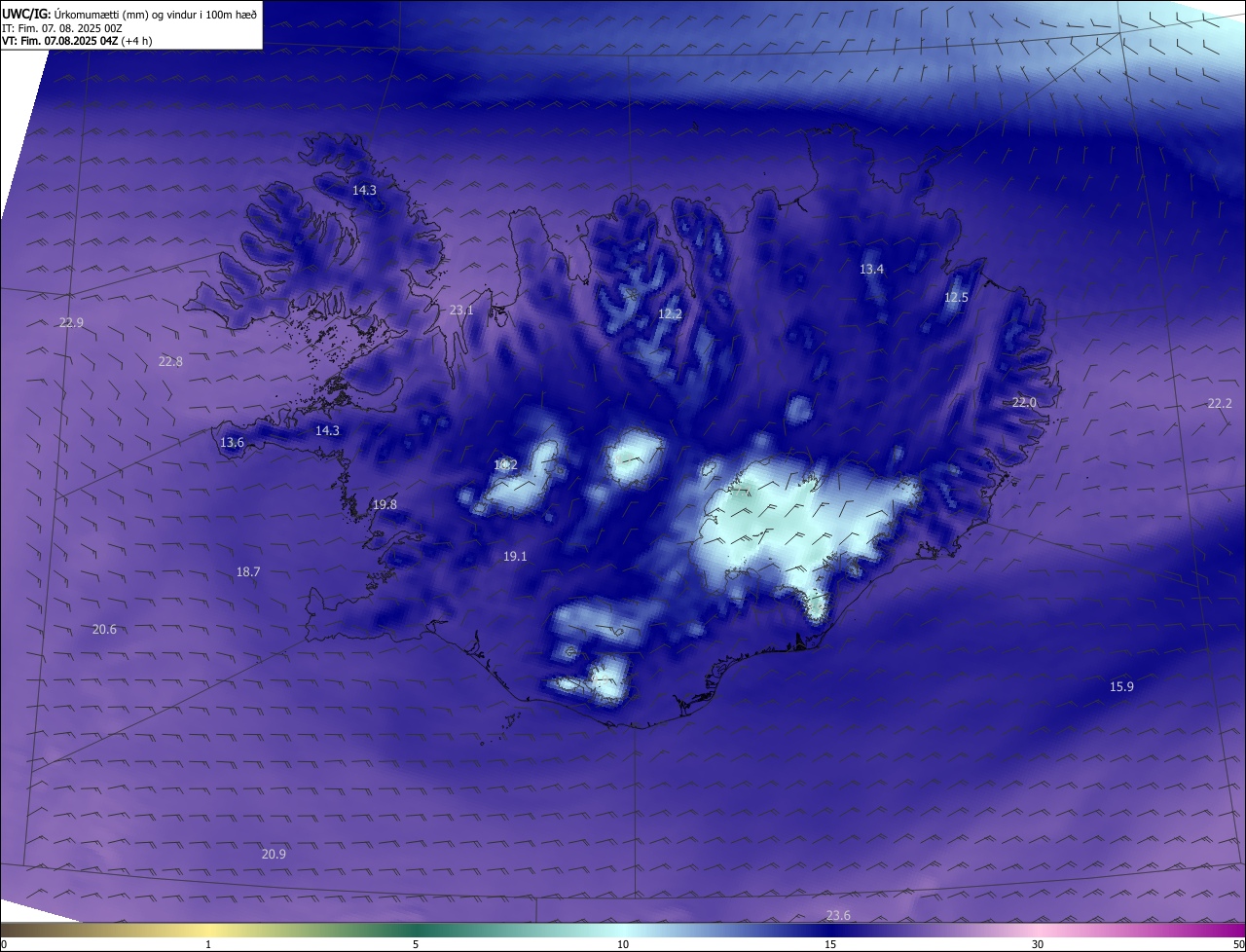Click the 23.6 value above the color scale
1246x952 pixels.
pos(838,915)
